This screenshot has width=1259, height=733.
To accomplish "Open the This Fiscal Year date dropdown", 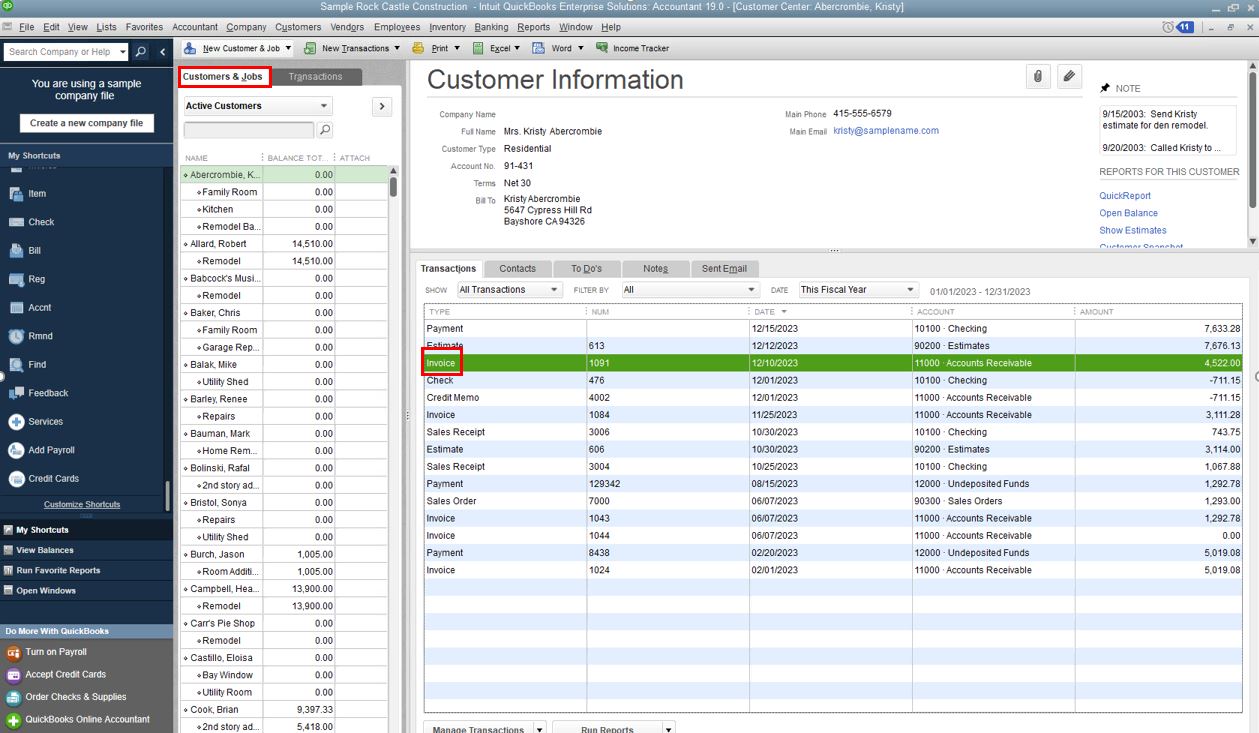I will click(x=857, y=290).
